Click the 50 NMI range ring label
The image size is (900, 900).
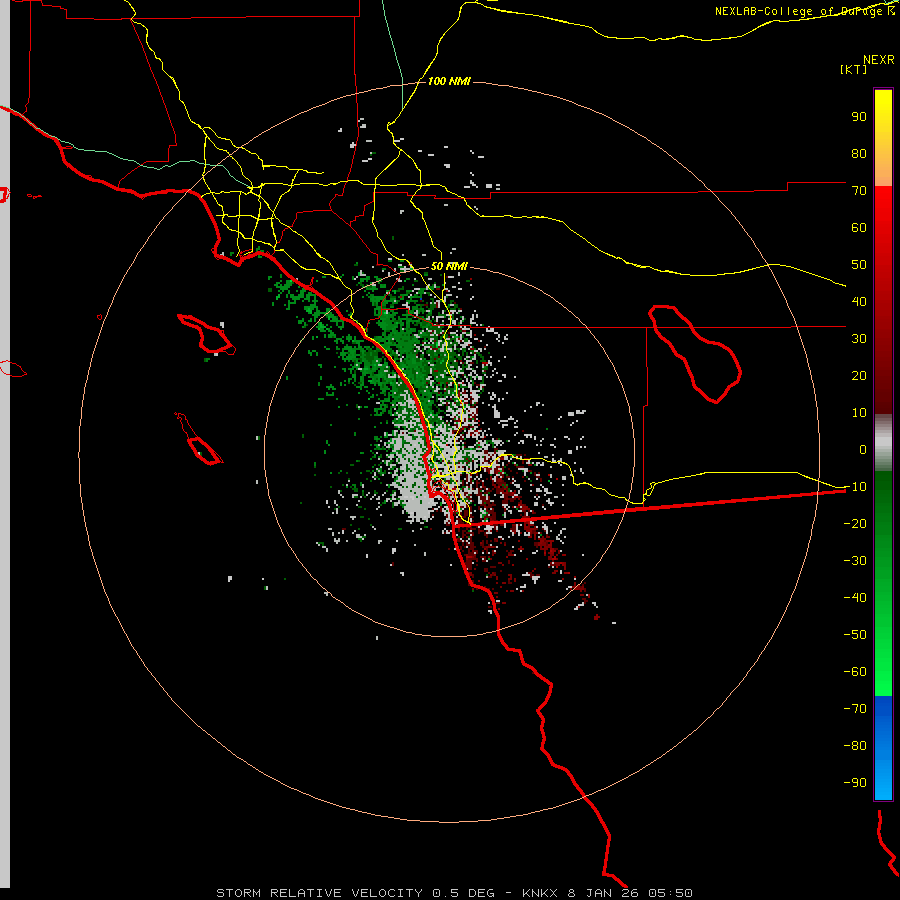coord(449,266)
